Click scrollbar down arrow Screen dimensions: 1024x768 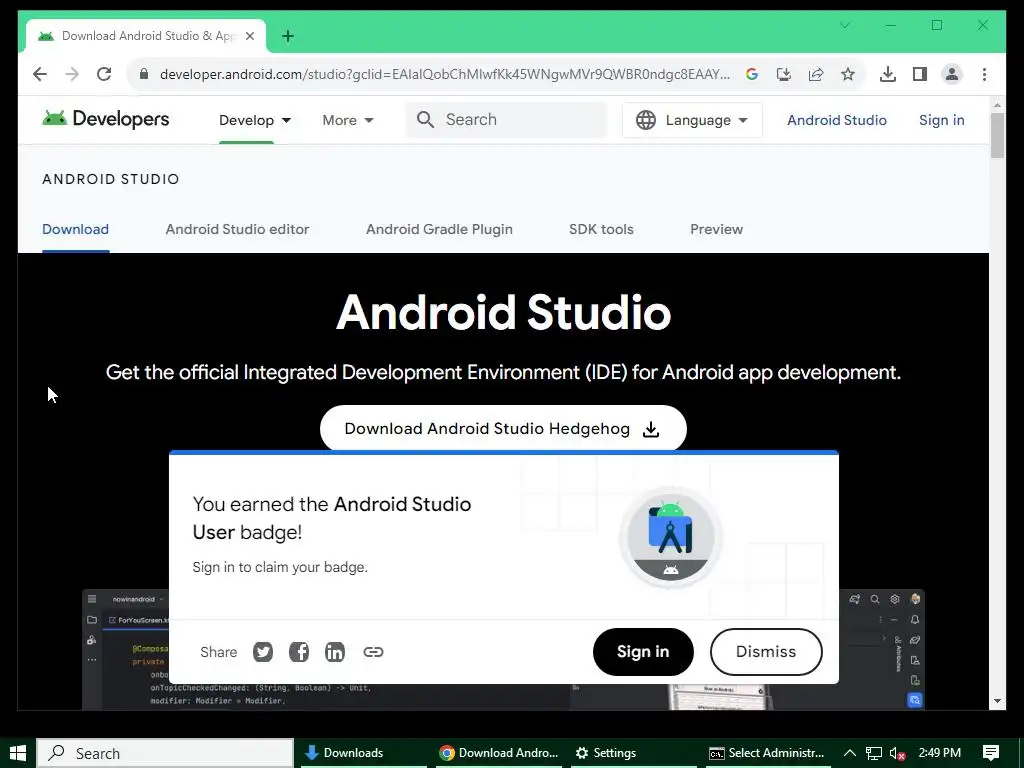(997, 701)
